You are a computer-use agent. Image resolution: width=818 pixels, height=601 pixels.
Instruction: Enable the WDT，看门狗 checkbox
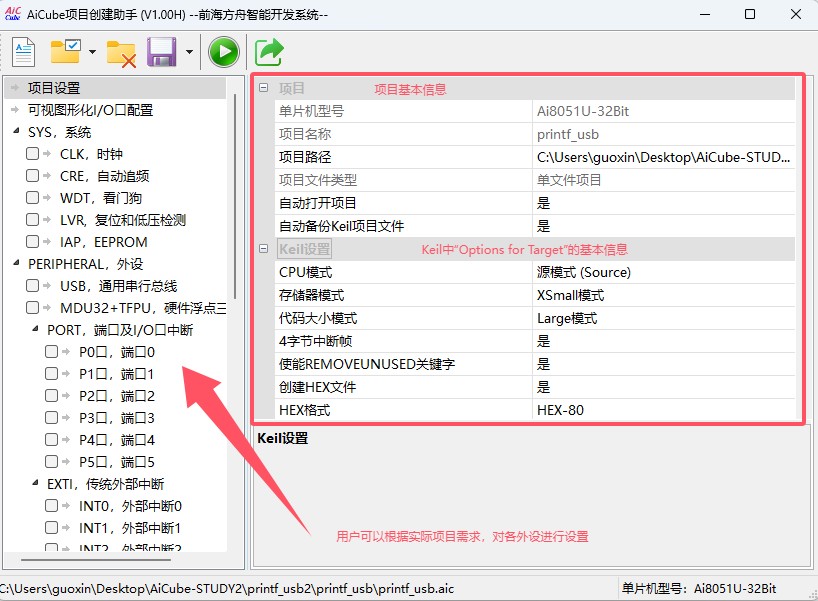33,197
